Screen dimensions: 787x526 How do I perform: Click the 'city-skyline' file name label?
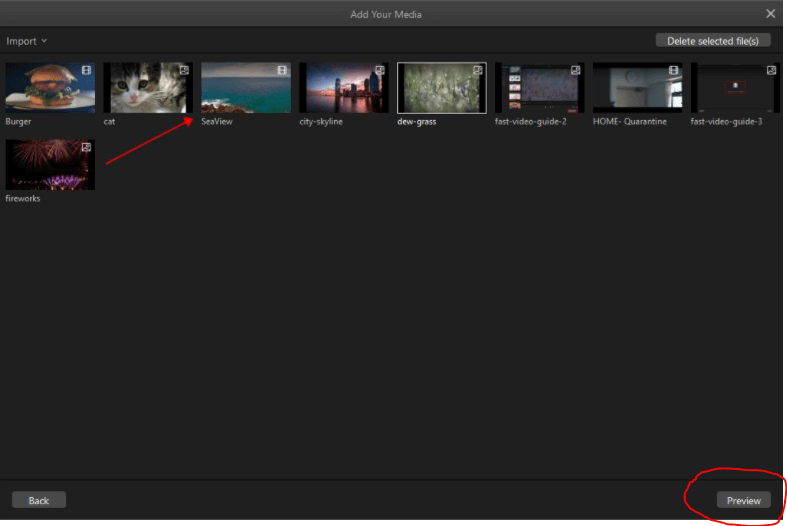321,121
